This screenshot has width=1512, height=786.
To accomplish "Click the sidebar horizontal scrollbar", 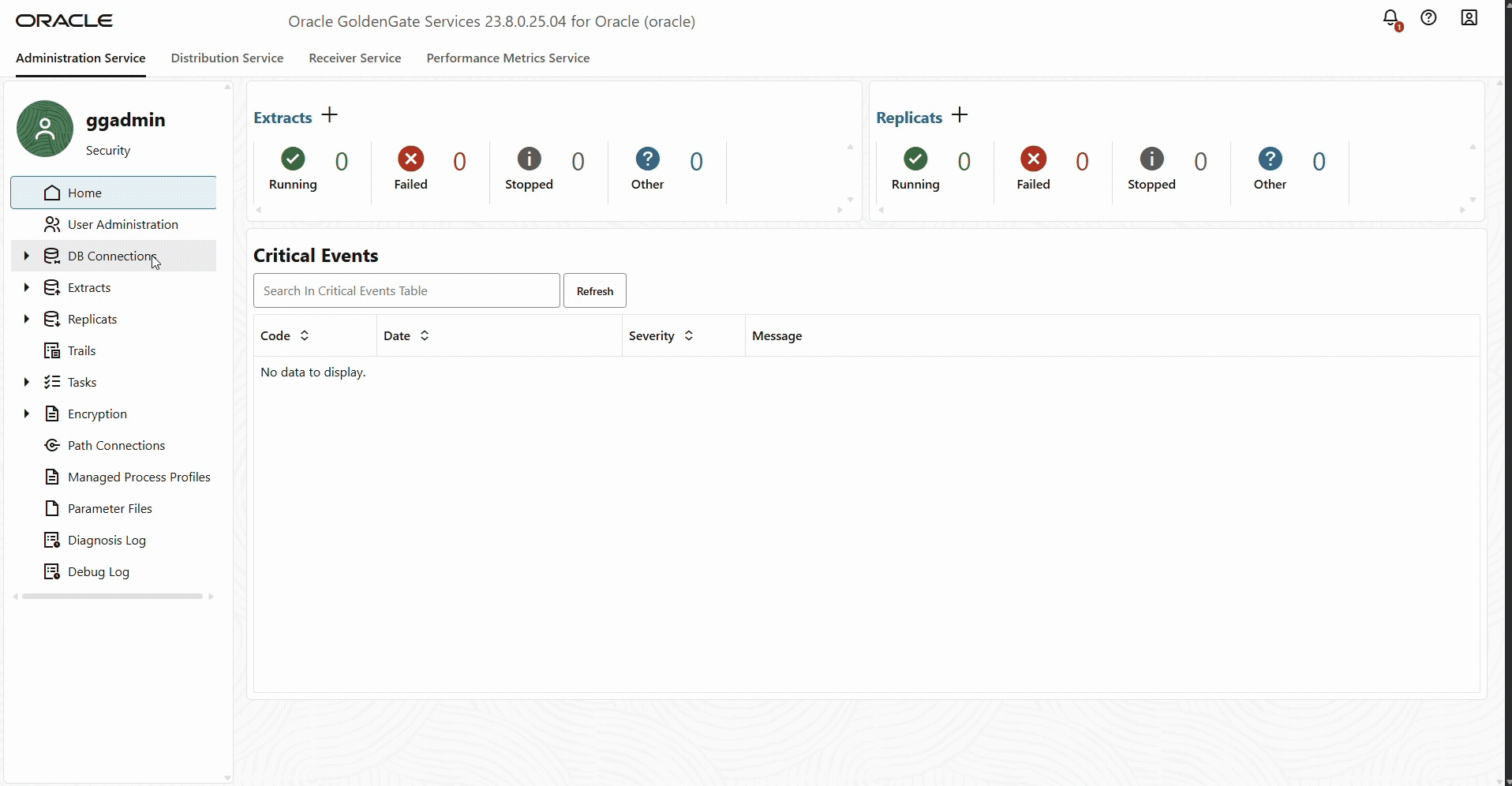I will coord(113,597).
